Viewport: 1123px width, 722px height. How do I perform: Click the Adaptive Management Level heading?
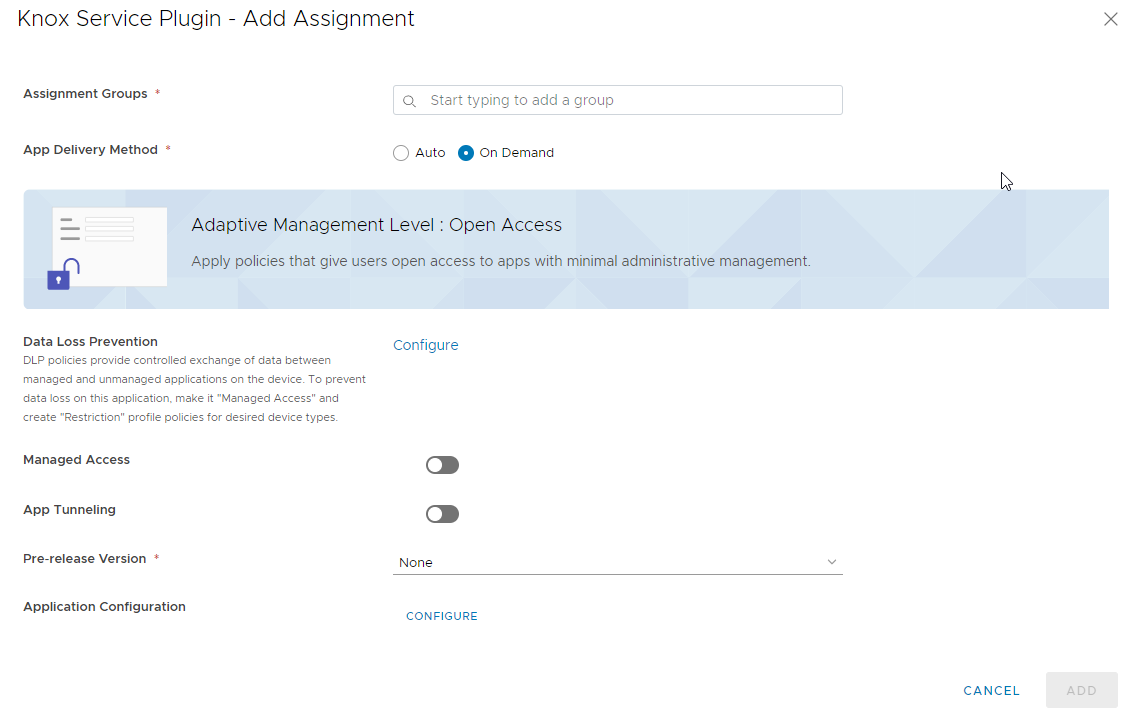[x=377, y=225]
